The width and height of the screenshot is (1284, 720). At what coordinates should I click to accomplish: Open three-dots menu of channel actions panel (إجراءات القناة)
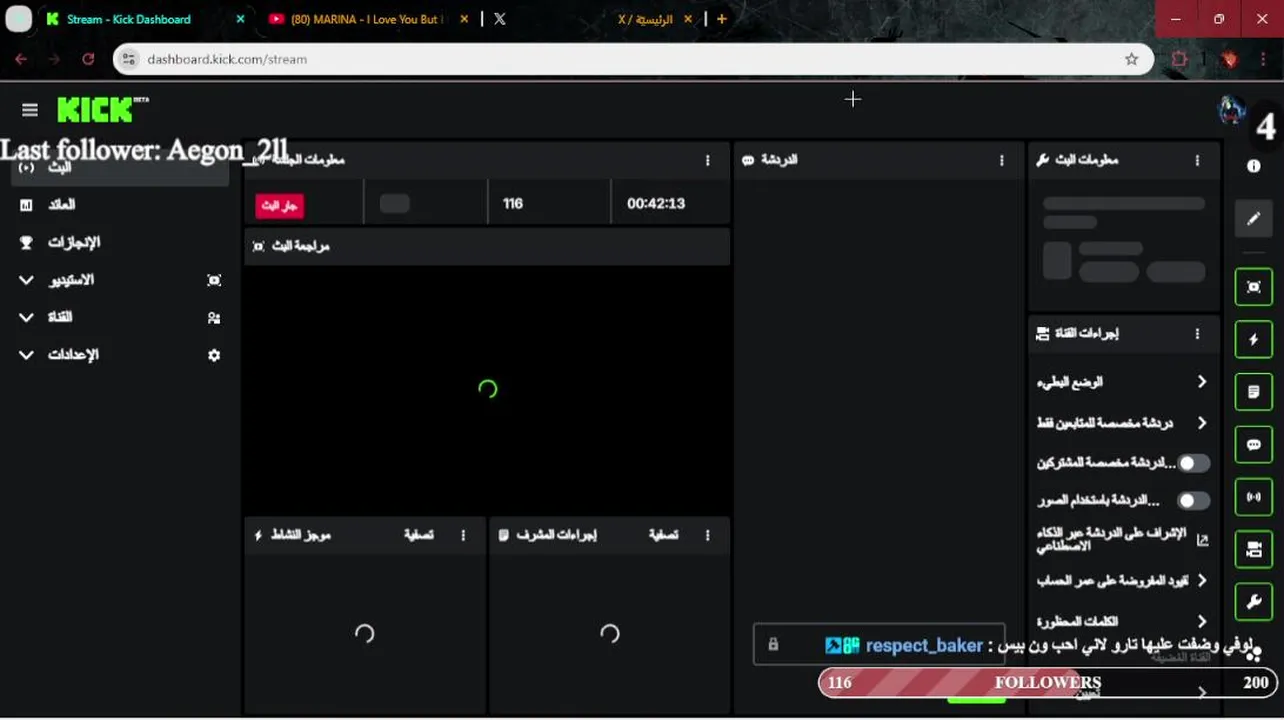pos(1197,334)
